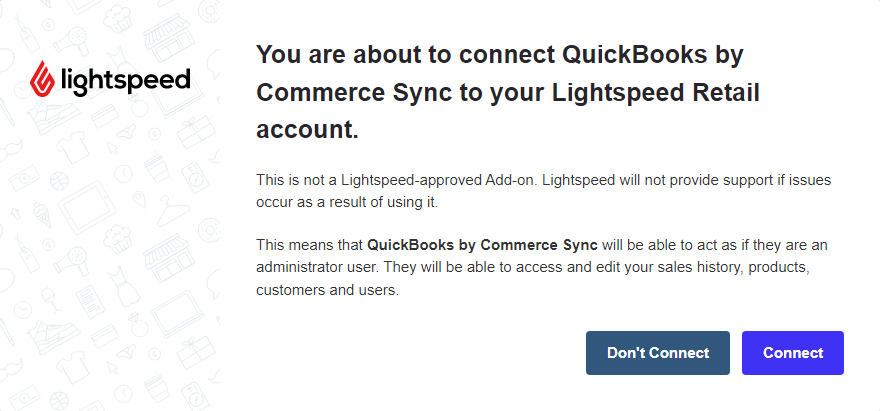The image size is (880, 411).
Task: Click the tablet outline icon in the pattern
Action: [87, 207]
